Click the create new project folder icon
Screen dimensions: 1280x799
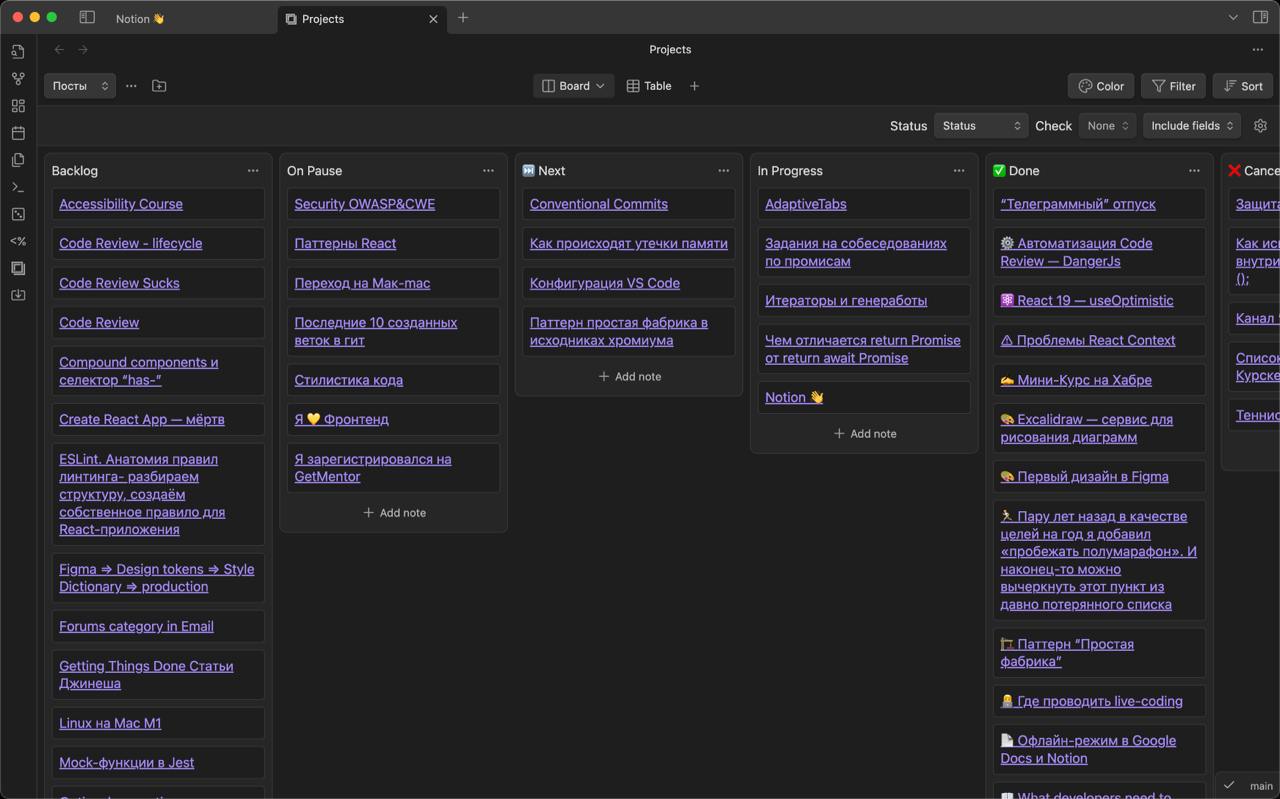click(x=159, y=86)
